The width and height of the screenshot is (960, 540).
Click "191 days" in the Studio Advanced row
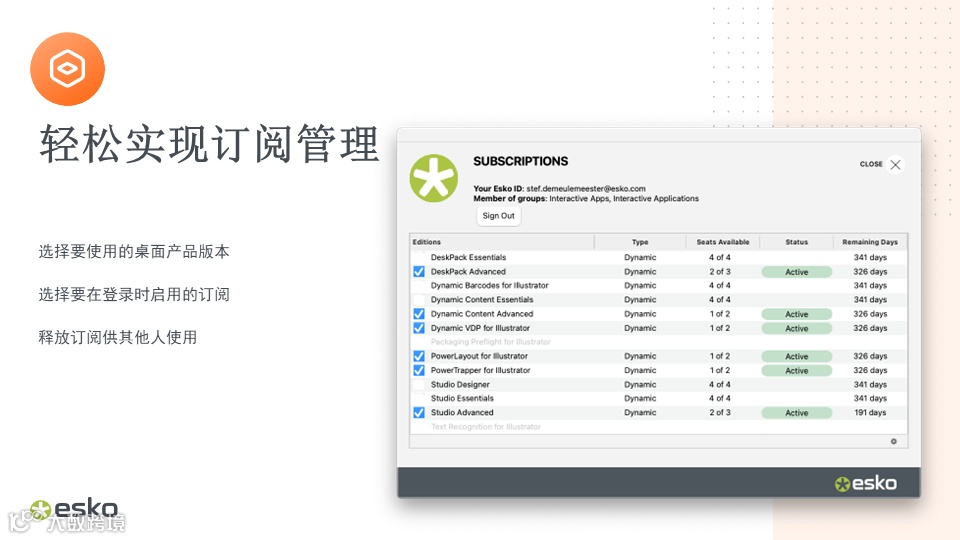point(870,413)
